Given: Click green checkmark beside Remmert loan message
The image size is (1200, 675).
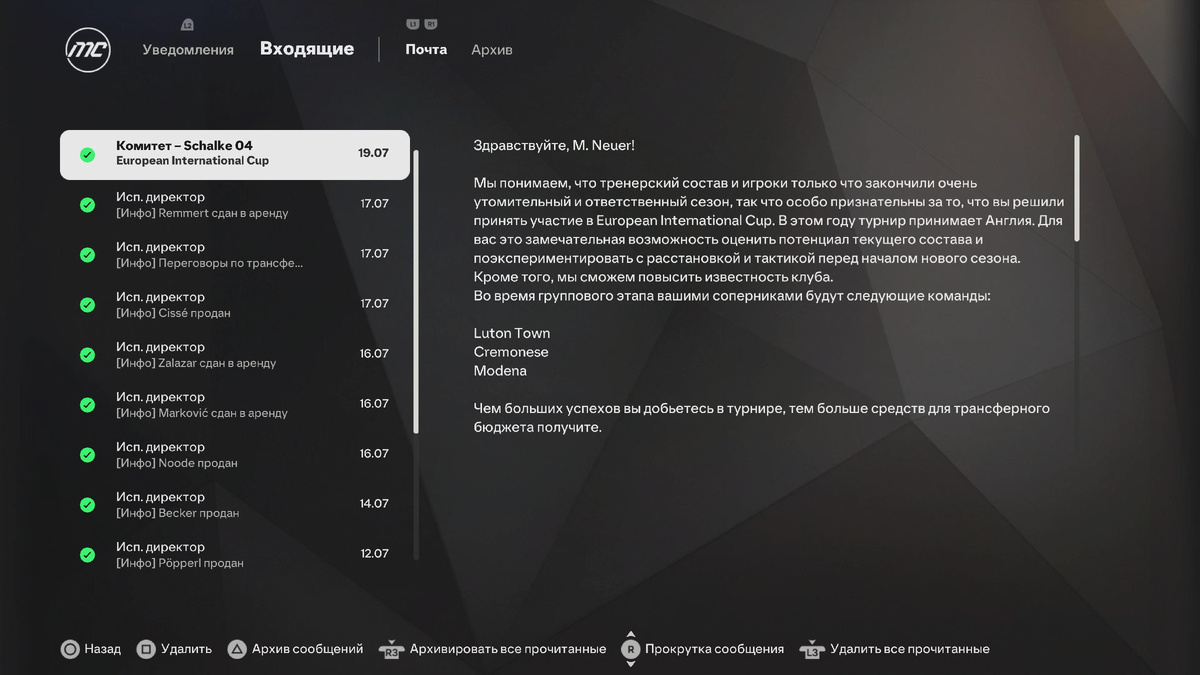Looking at the screenshot, I should (87, 205).
